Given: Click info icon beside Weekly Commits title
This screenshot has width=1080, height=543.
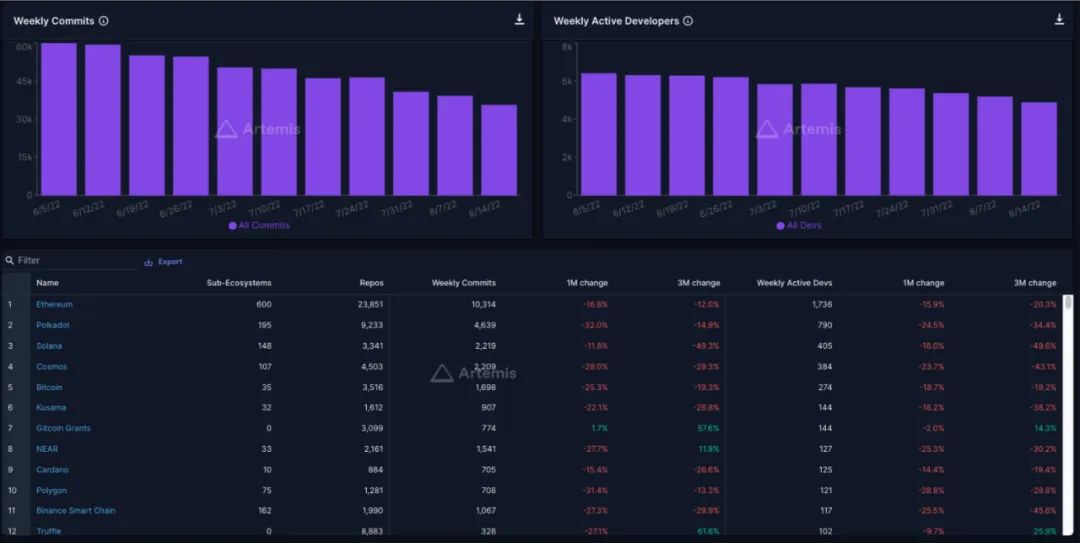Looking at the screenshot, I should click(x=104, y=21).
